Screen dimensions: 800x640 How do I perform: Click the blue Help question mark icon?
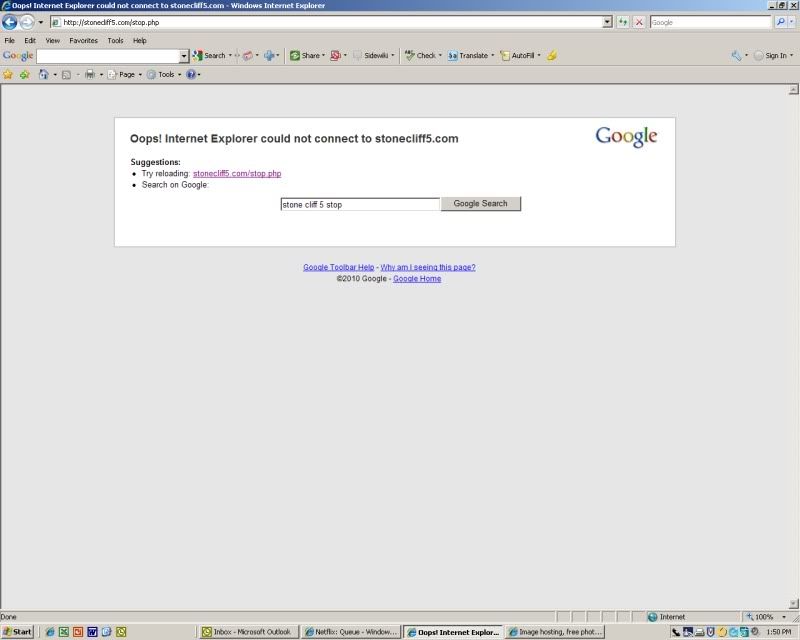(x=191, y=75)
